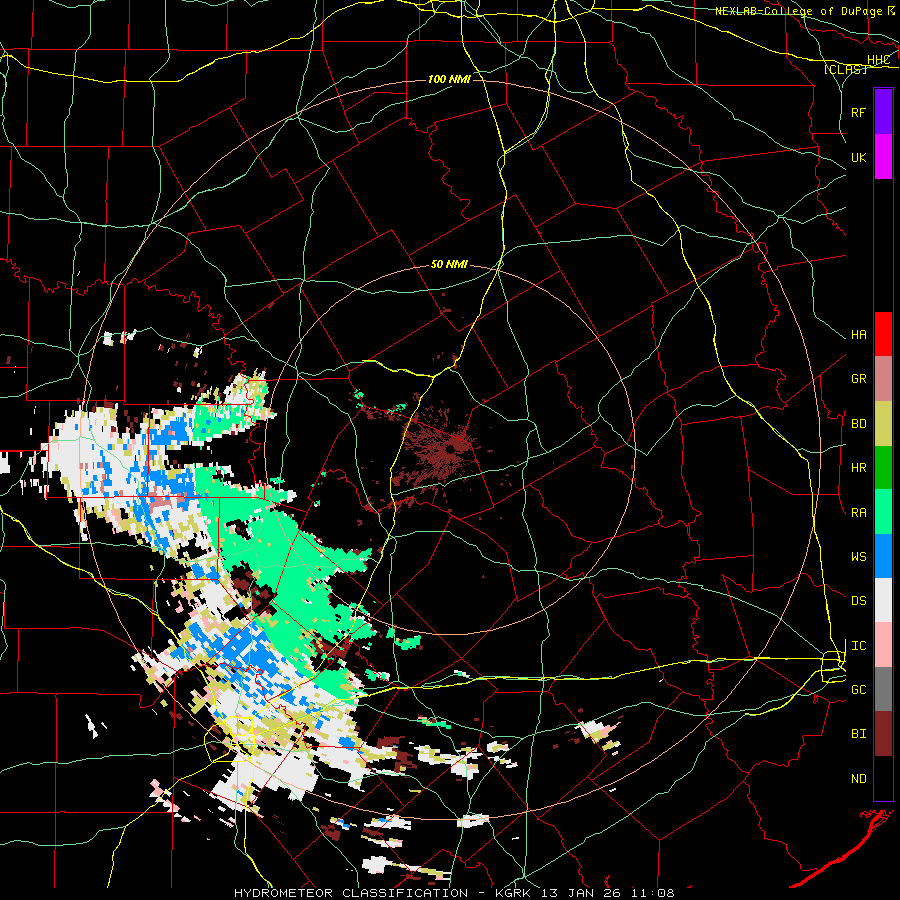Click the 100 NMI range ring label
Viewport: 900px width, 900px height.
(449, 79)
